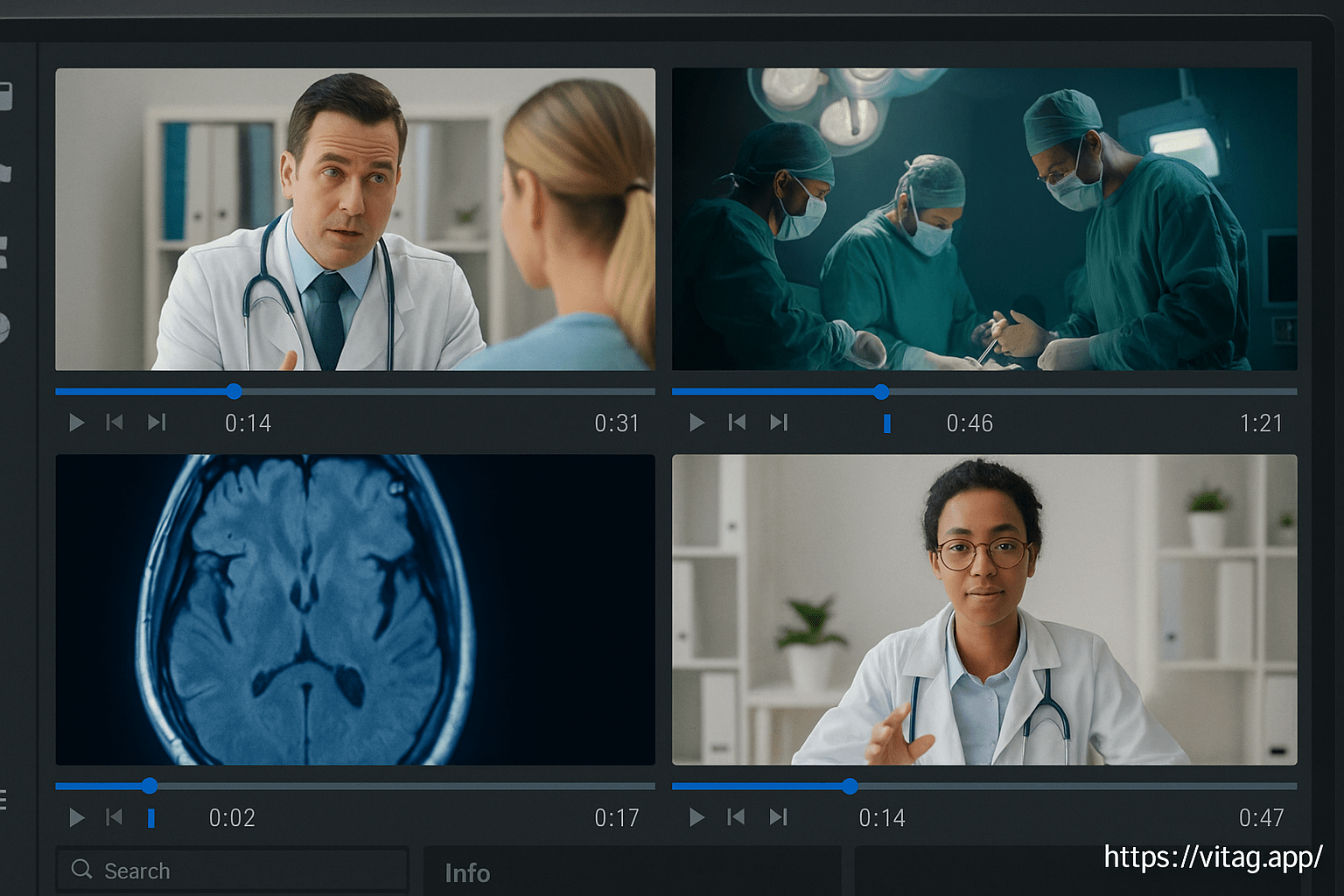This screenshot has height=896, width=1344.
Task: Play the doctor-patient consultation video
Action: coord(77,423)
